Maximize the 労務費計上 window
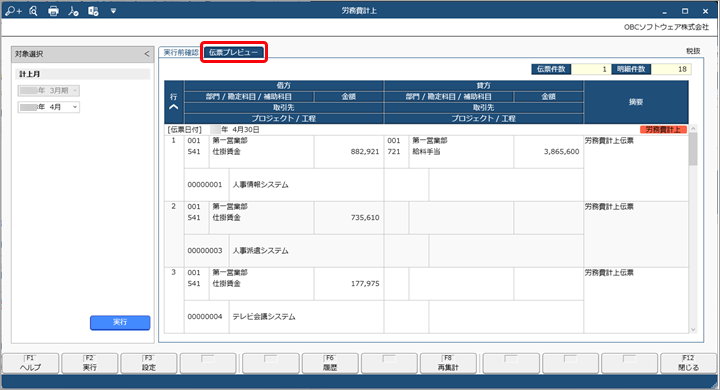Viewport: 720px width, 390px height. pos(685,11)
